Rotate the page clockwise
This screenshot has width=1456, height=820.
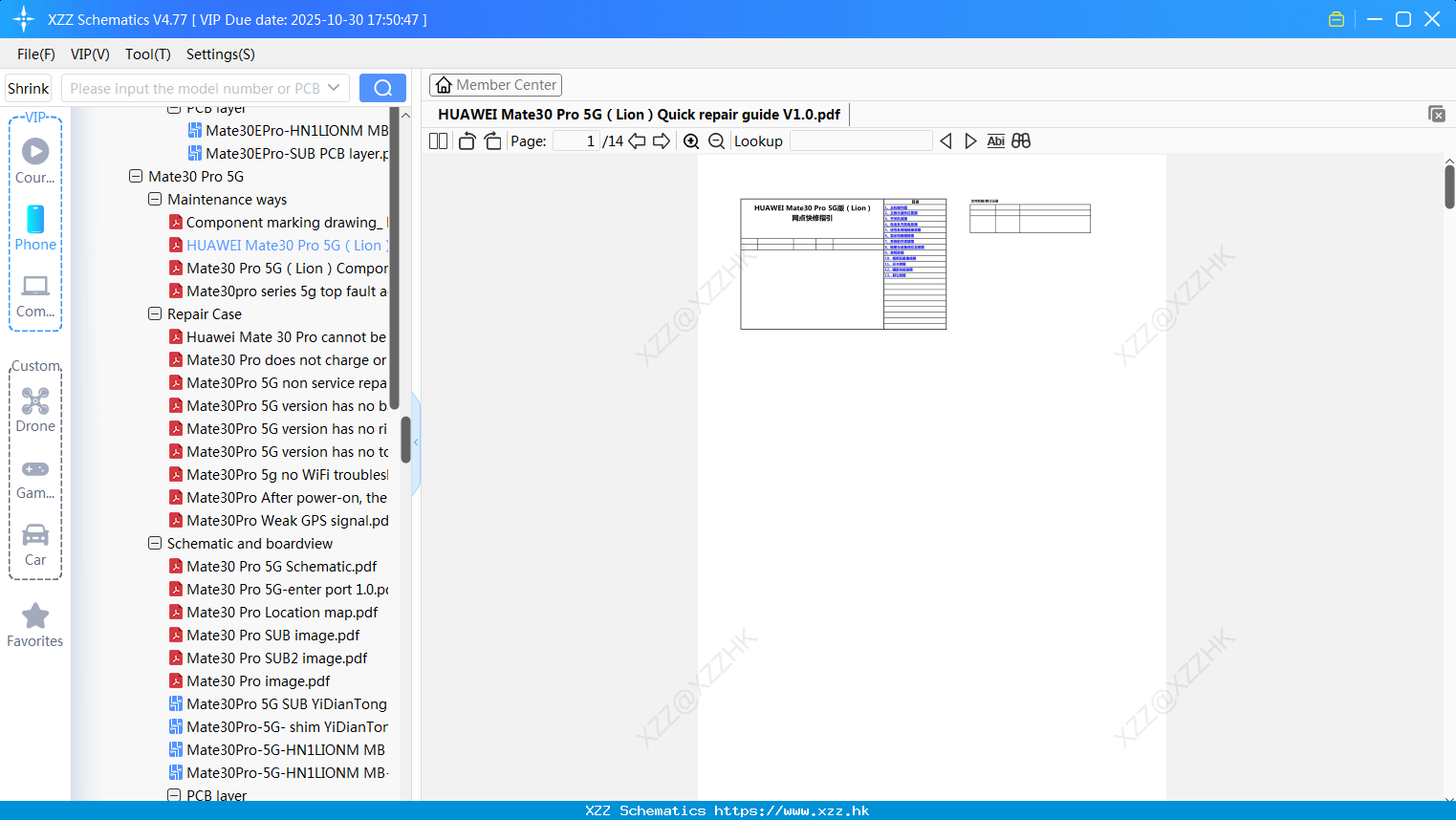[x=492, y=141]
